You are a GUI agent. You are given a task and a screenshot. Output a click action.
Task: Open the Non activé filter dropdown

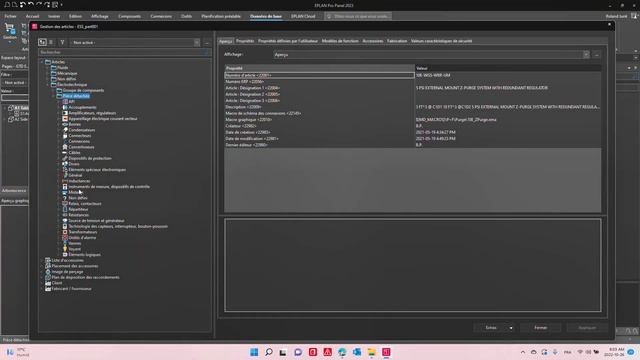(x=197, y=42)
